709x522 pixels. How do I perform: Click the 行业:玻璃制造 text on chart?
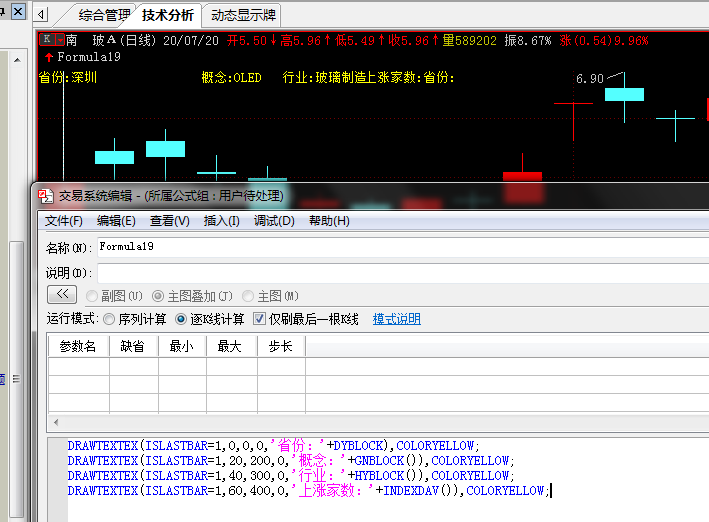[325, 78]
